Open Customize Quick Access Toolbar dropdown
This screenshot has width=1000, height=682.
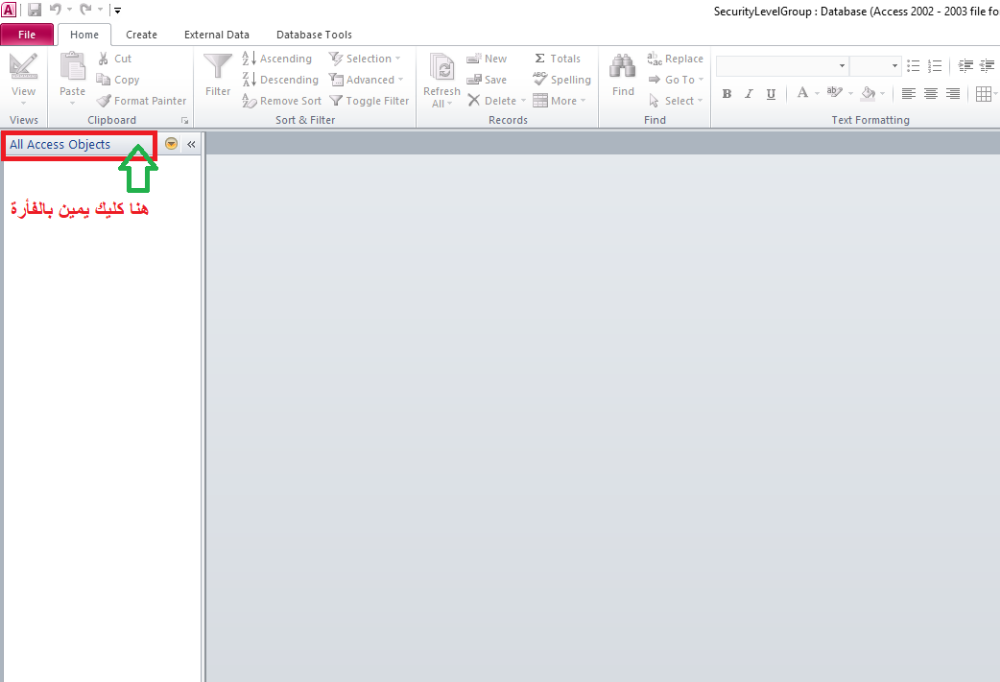[117, 10]
